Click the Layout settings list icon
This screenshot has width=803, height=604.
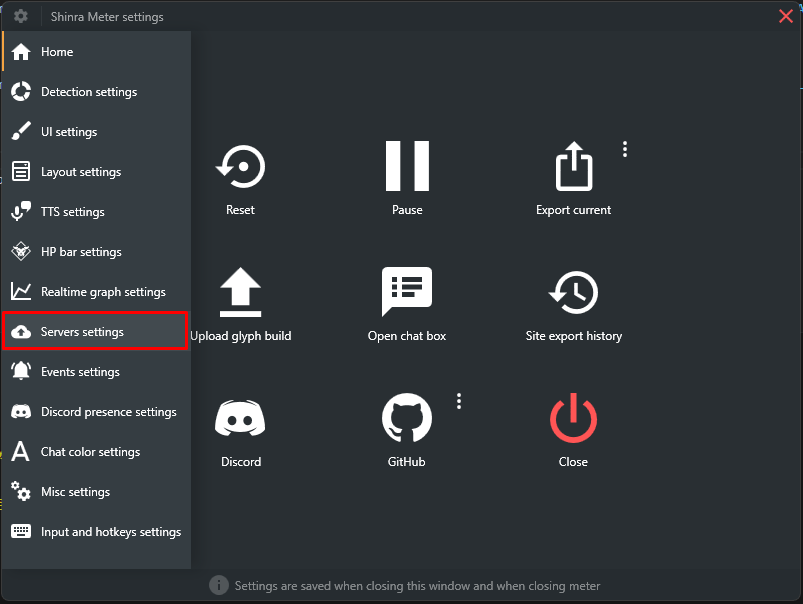[x=20, y=172]
